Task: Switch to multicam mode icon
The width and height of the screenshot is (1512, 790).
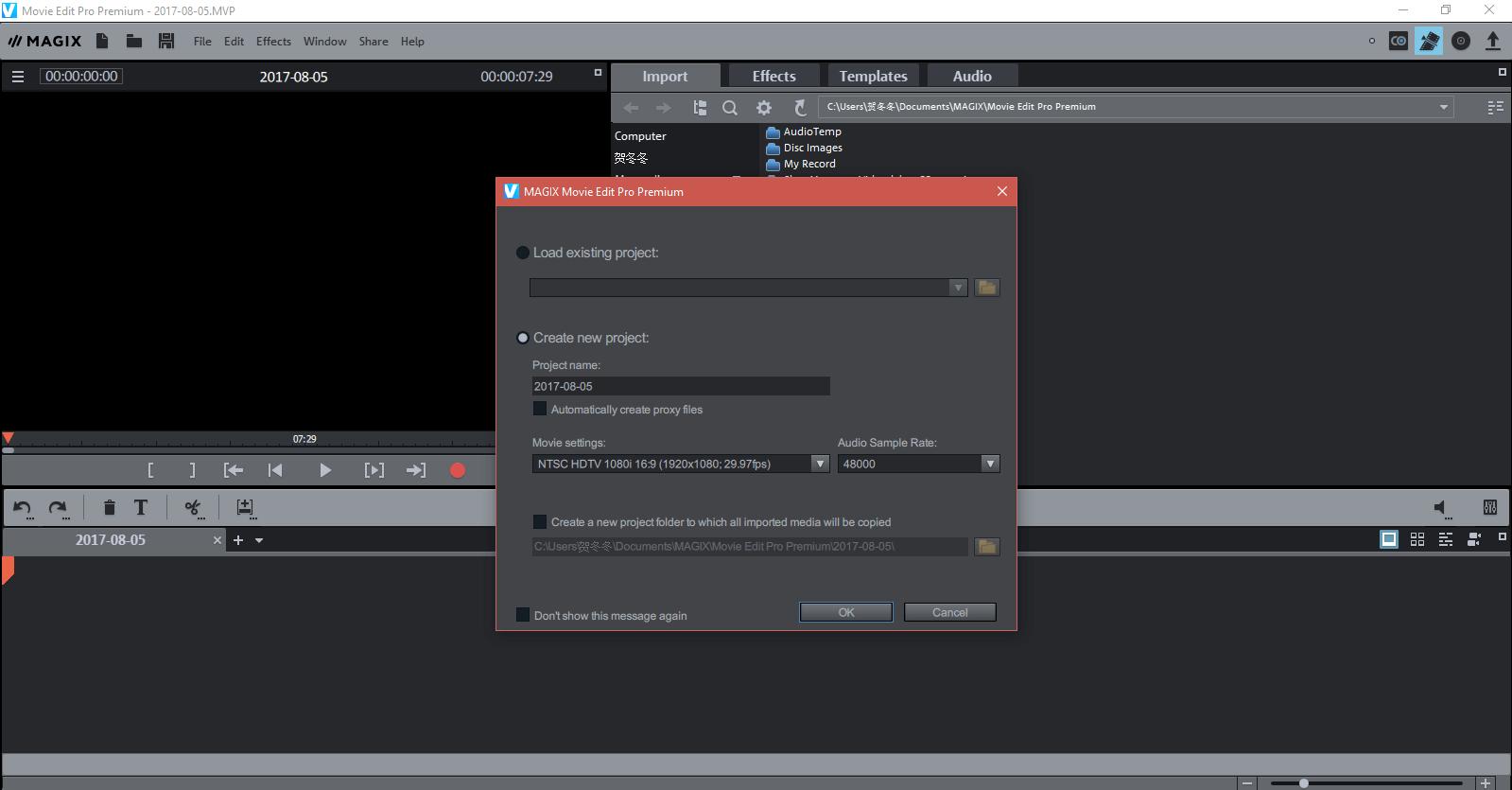Action: [1474, 539]
